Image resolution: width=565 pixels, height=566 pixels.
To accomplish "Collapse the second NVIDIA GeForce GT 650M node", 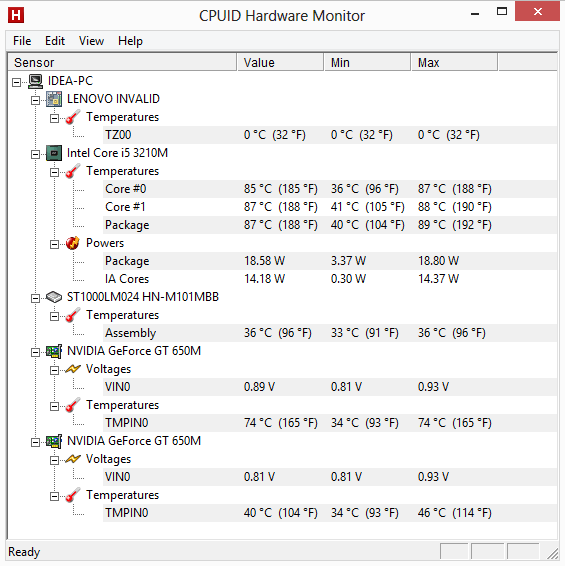I will click(x=35, y=442).
